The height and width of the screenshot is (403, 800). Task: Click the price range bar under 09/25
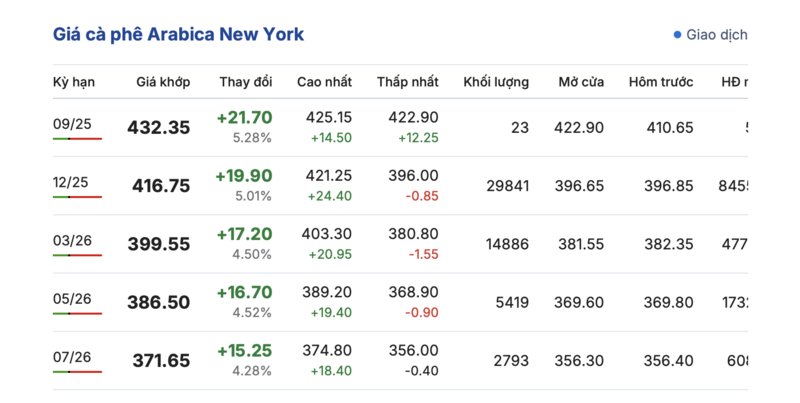(77, 139)
